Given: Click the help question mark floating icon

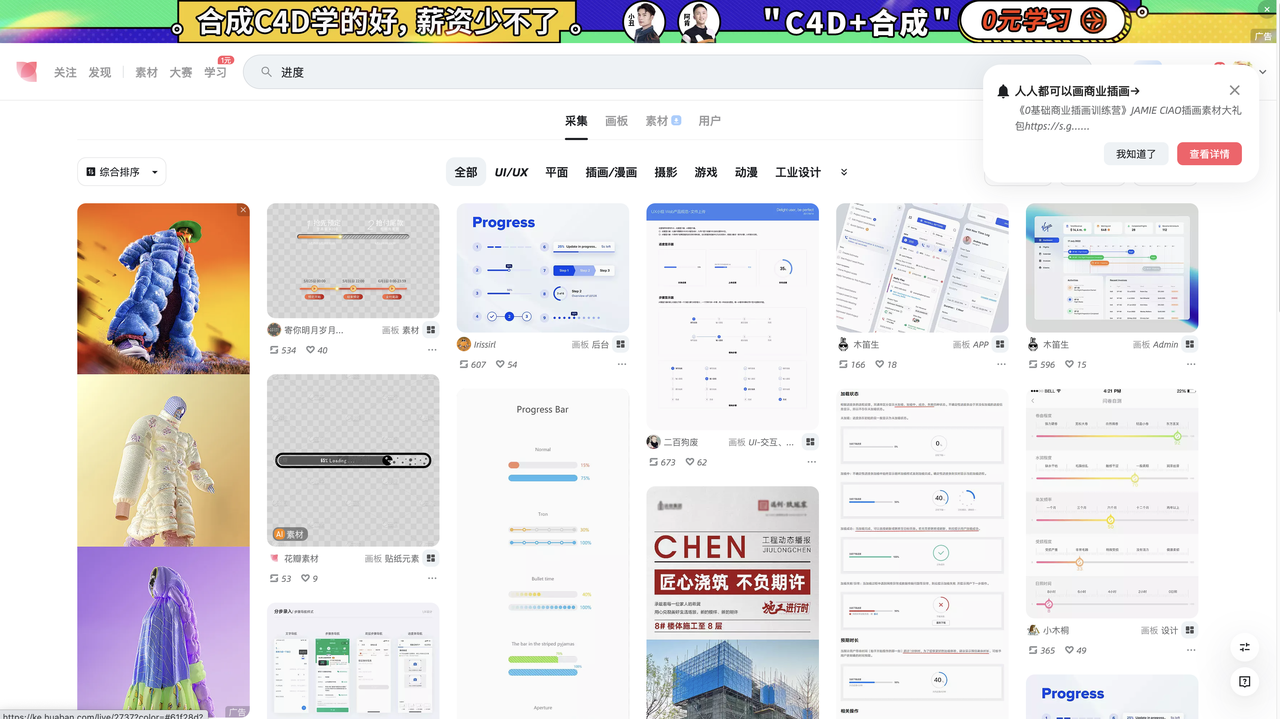Looking at the screenshot, I should click(1245, 681).
